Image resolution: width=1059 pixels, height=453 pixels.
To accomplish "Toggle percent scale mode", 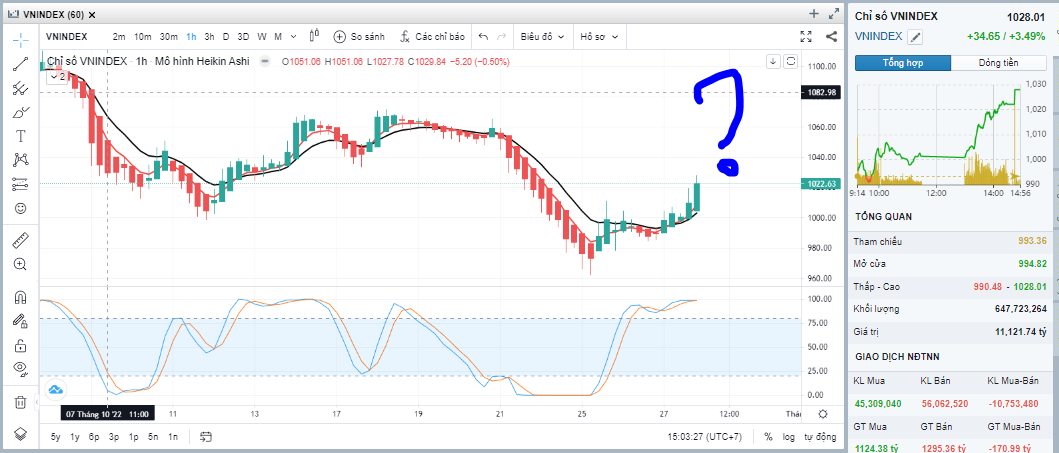I will click(x=769, y=436).
